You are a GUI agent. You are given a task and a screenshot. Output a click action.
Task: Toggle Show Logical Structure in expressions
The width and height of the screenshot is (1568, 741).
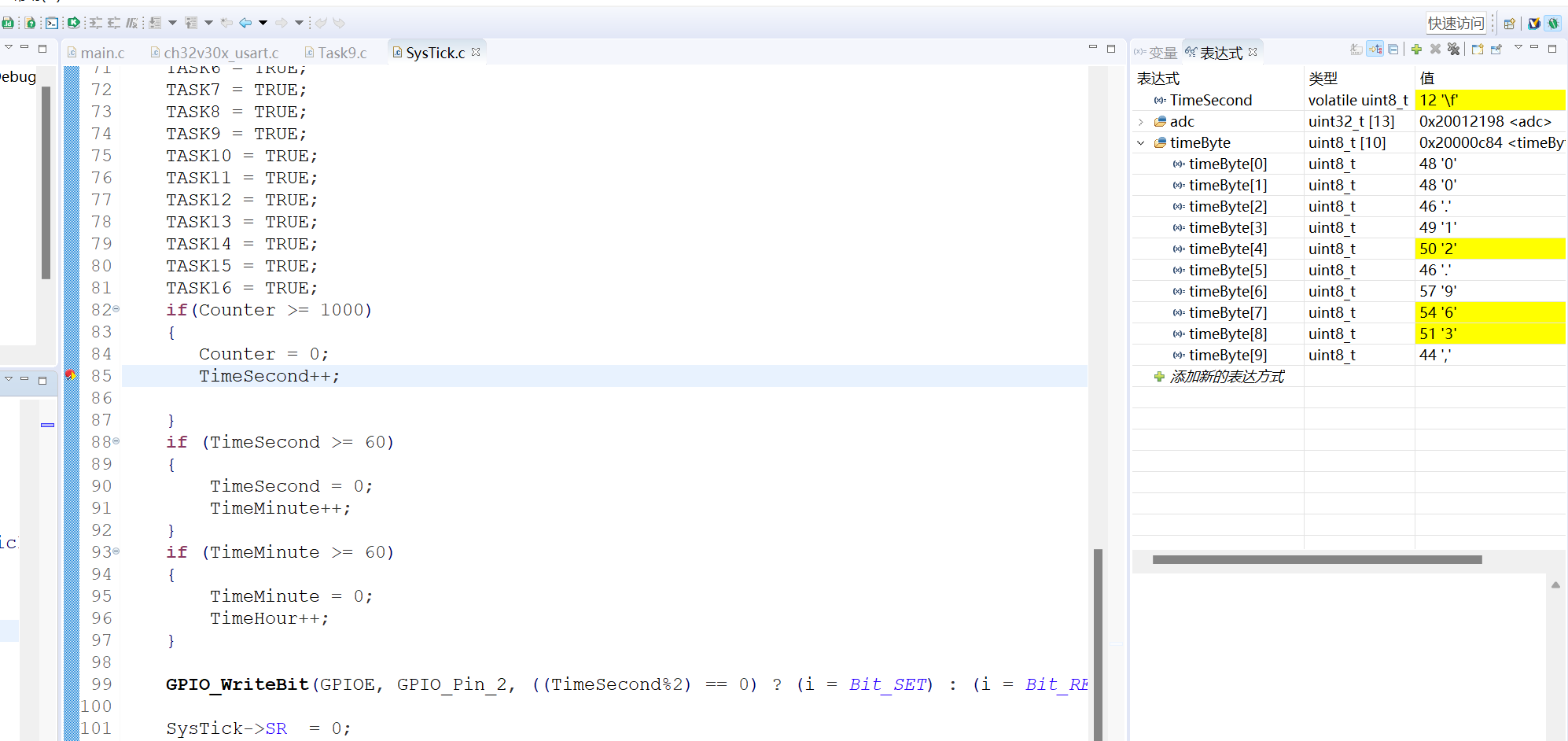point(1375,49)
